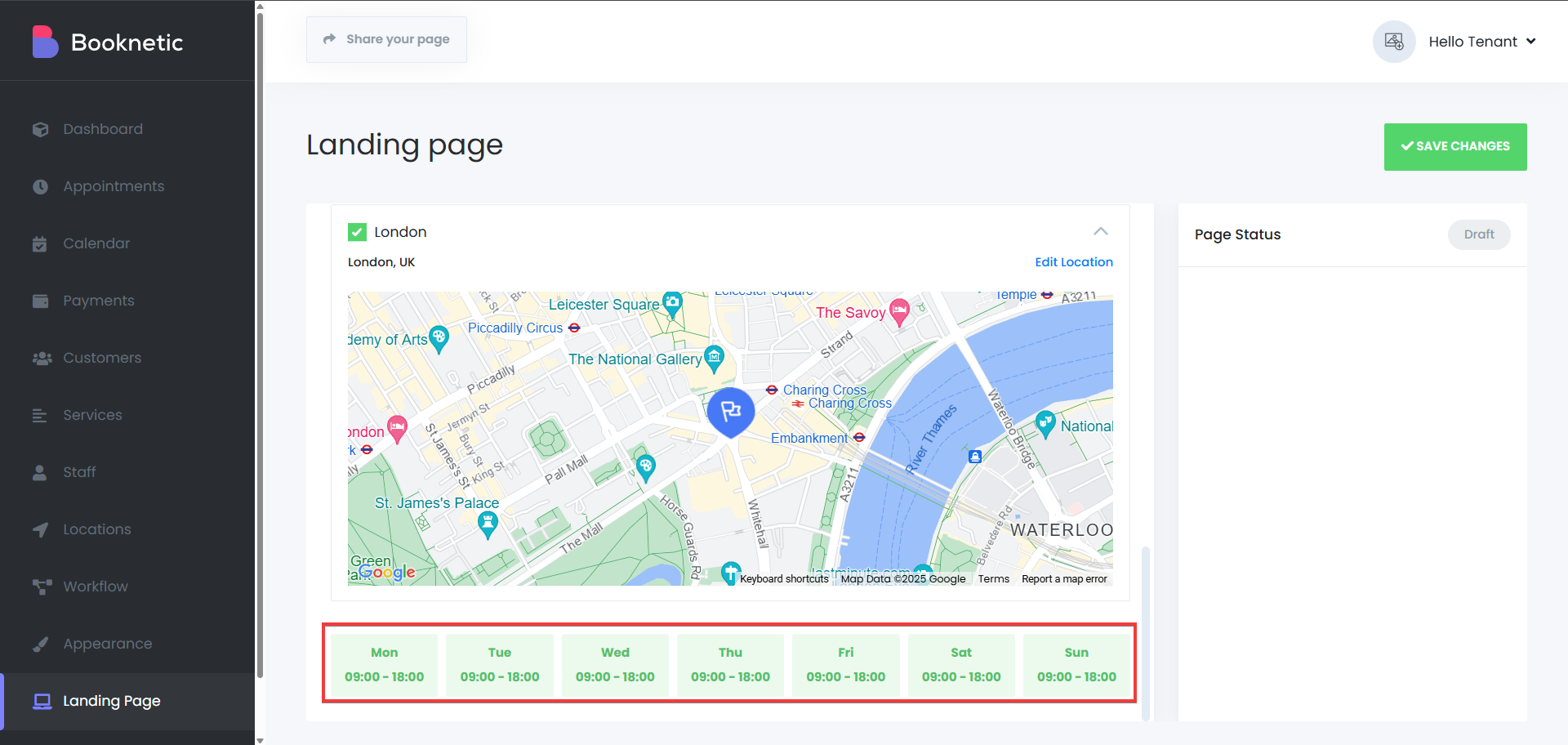Click the Edit Location link

point(1074,261)
